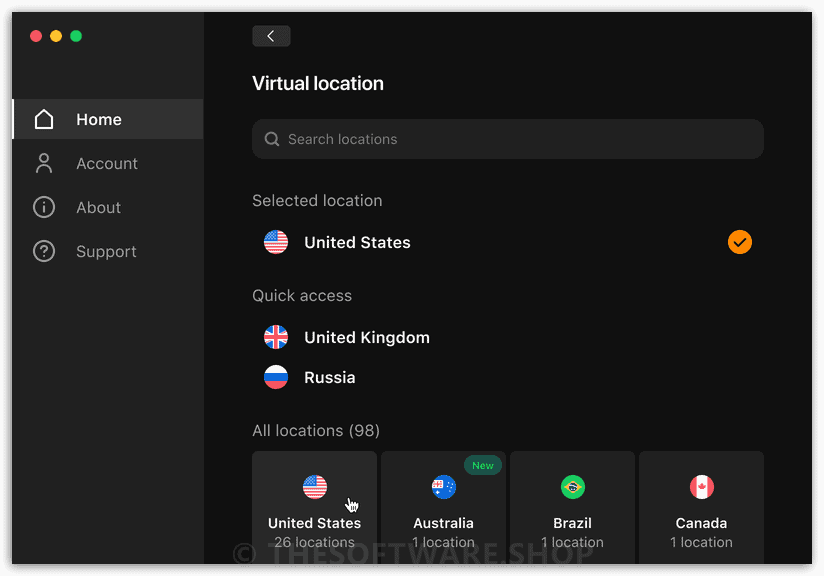Click the orange selected checkmark

[739, 242]
